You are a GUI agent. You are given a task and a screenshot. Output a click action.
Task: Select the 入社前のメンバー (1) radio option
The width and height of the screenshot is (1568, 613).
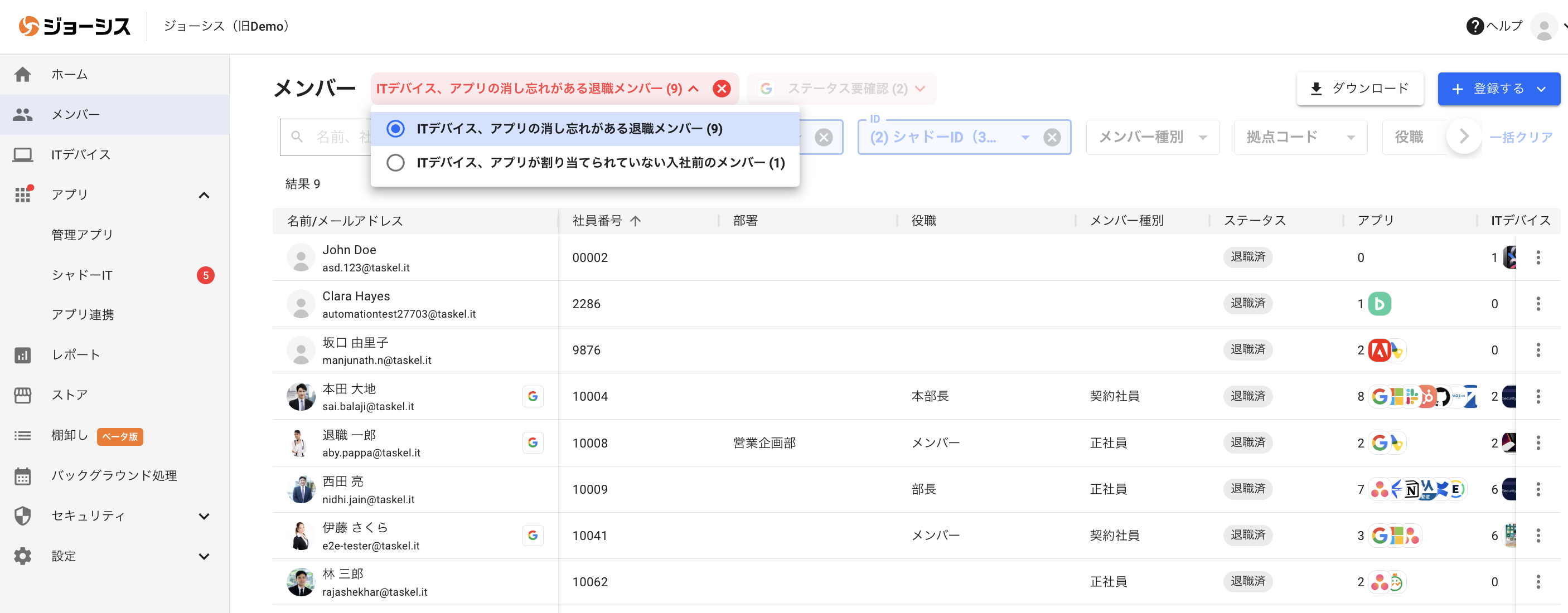coord(396,162)
